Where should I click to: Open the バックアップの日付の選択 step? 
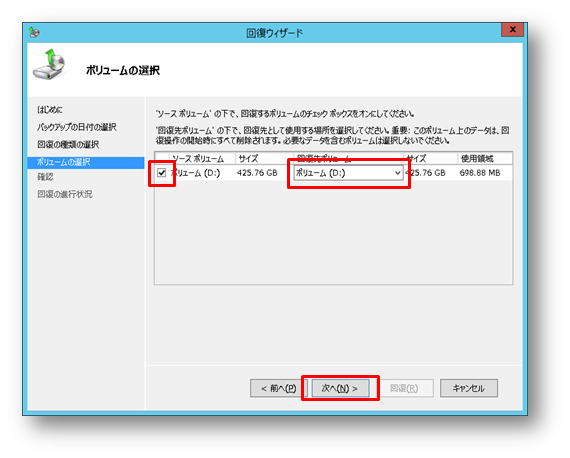[77, 127]
